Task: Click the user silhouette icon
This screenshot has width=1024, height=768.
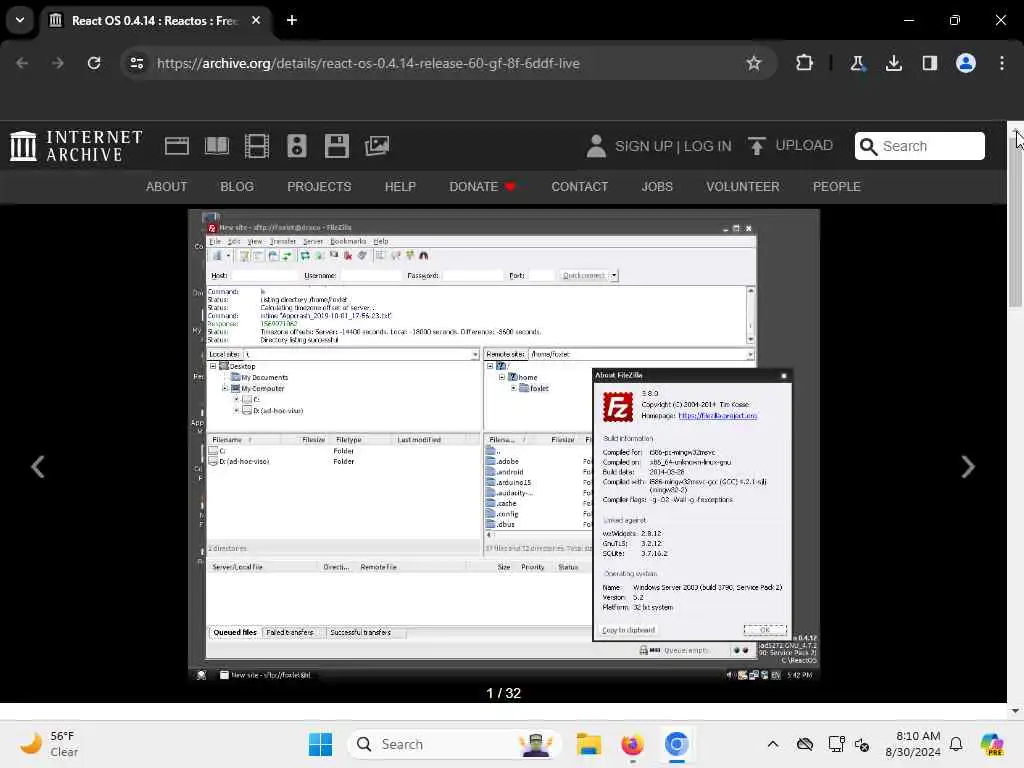Action: tap(596, 146)
